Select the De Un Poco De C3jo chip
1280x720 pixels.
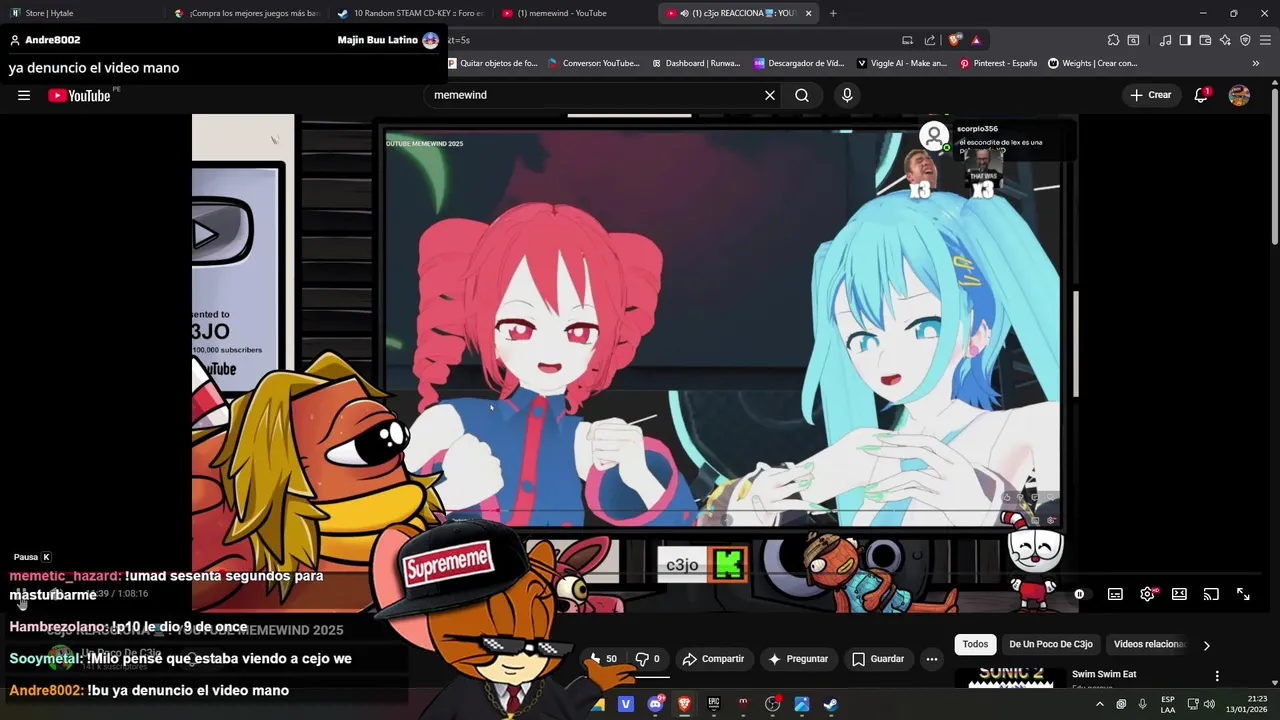point(1050,645)
